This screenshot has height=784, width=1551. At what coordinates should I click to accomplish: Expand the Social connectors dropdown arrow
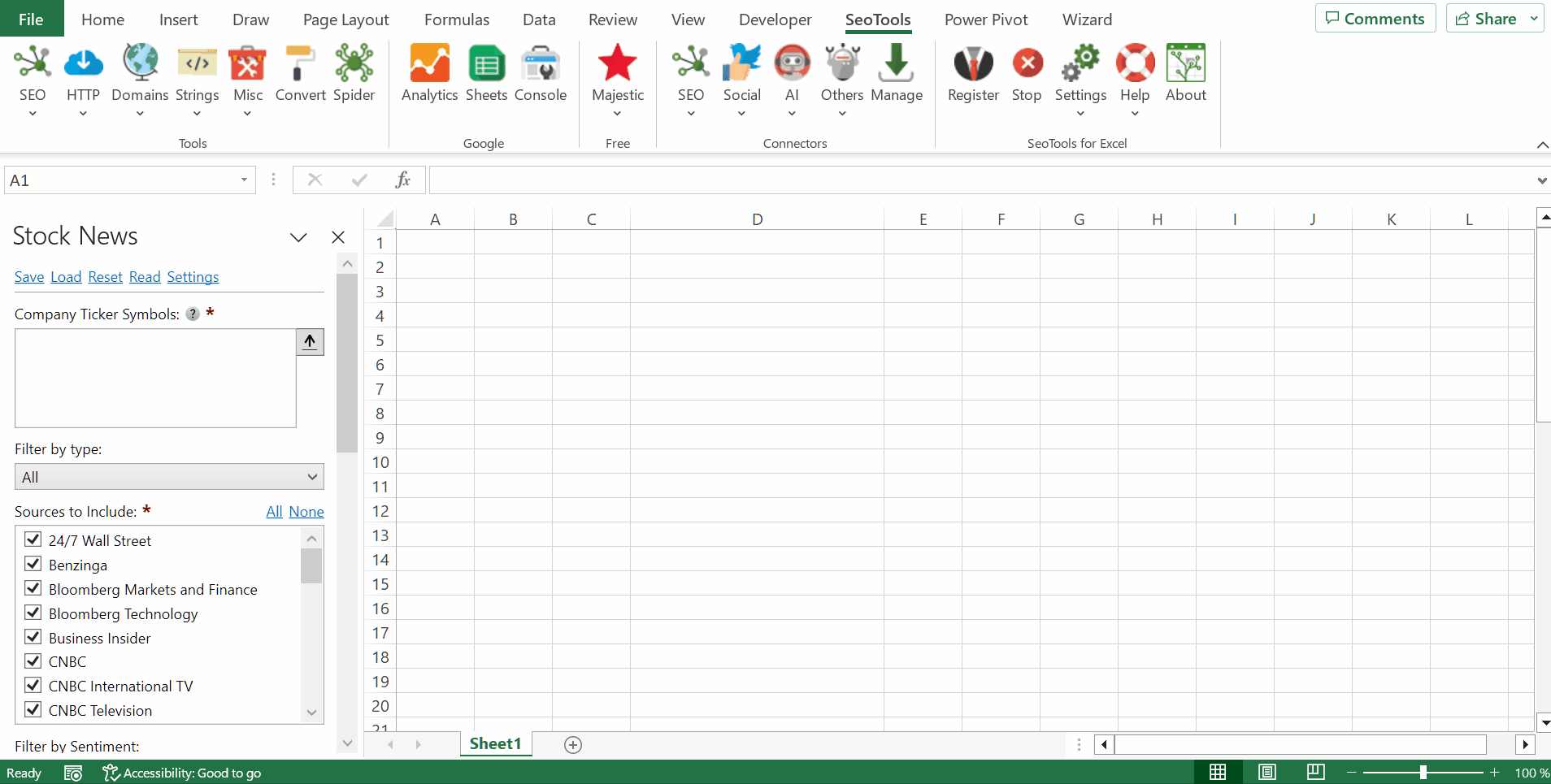[741, 114]
